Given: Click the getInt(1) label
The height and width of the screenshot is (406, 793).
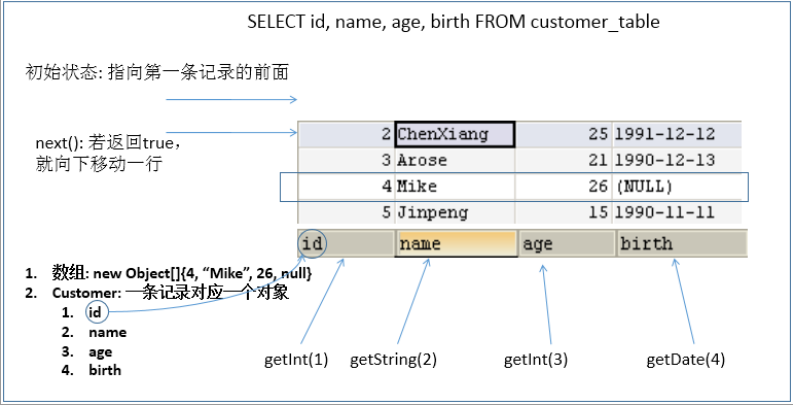Looking at the screenshot, I should [x=296, y=360].
